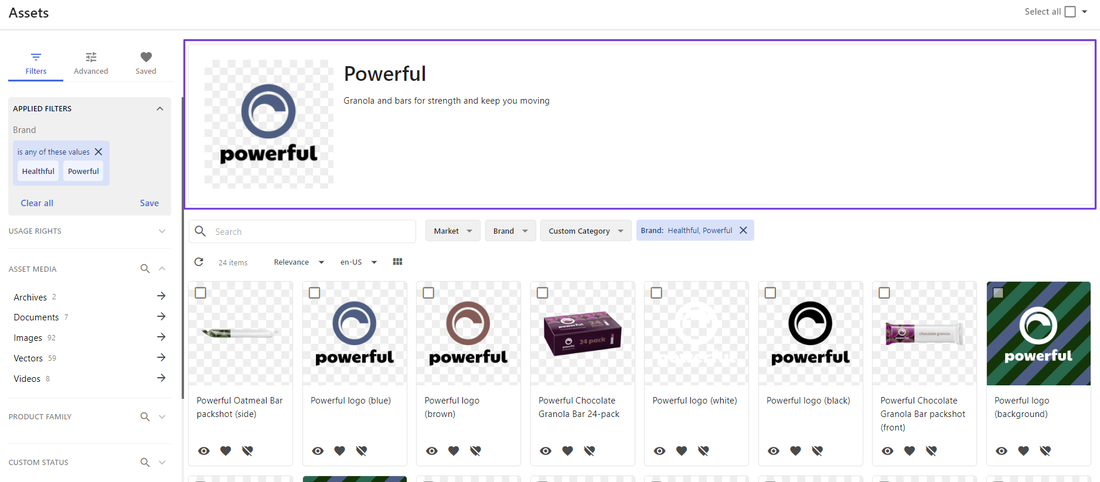Select Chocolate Granola Bar 24-pack checkbox
This screenshot has width=1100, height=482.
point(542,293)
